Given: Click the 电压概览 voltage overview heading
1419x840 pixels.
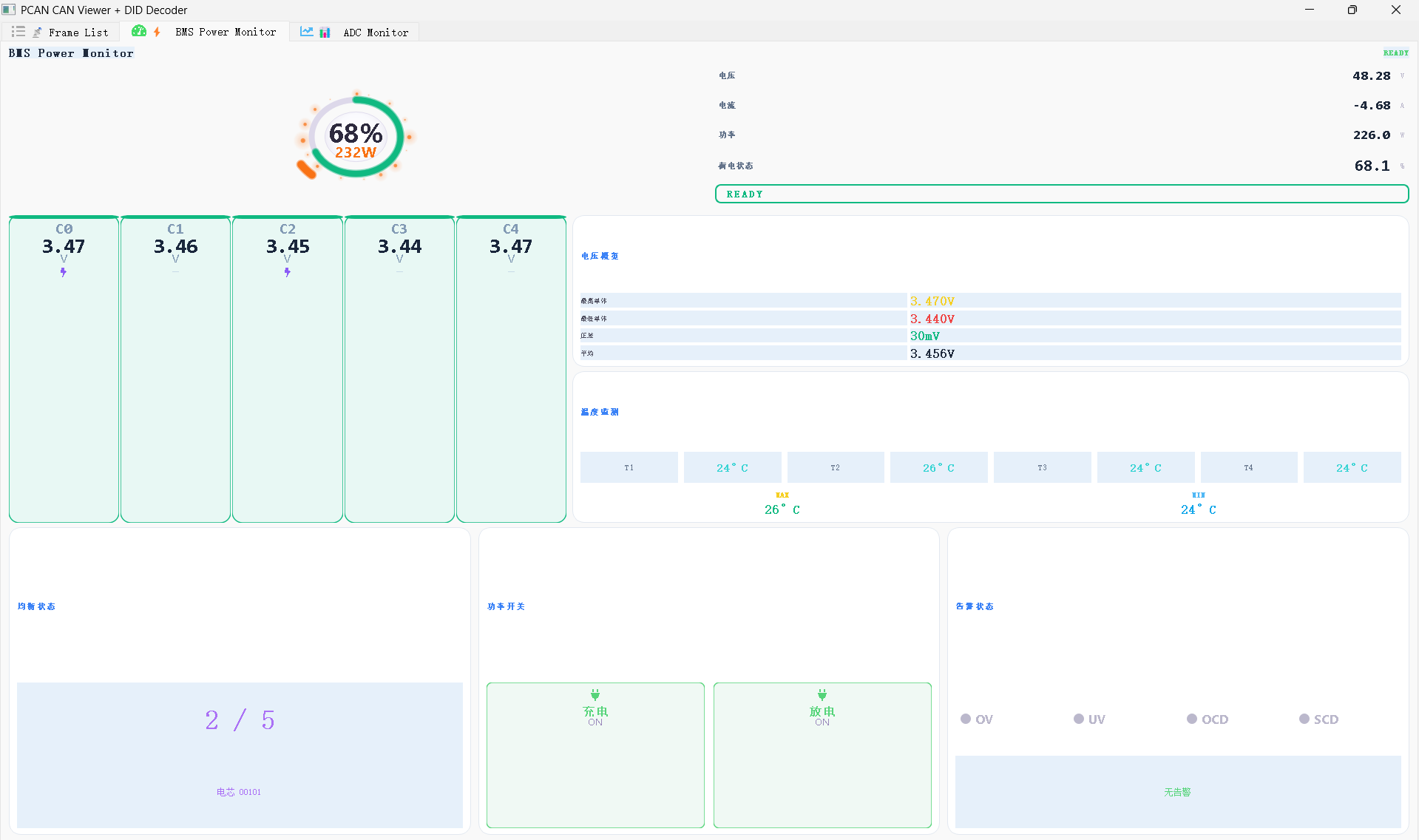Looking at the screenshot, I should [x=600, y=257].
